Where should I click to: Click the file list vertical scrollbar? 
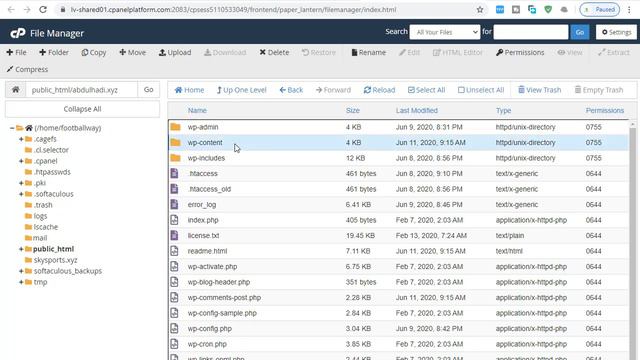[x=633, y=241]
